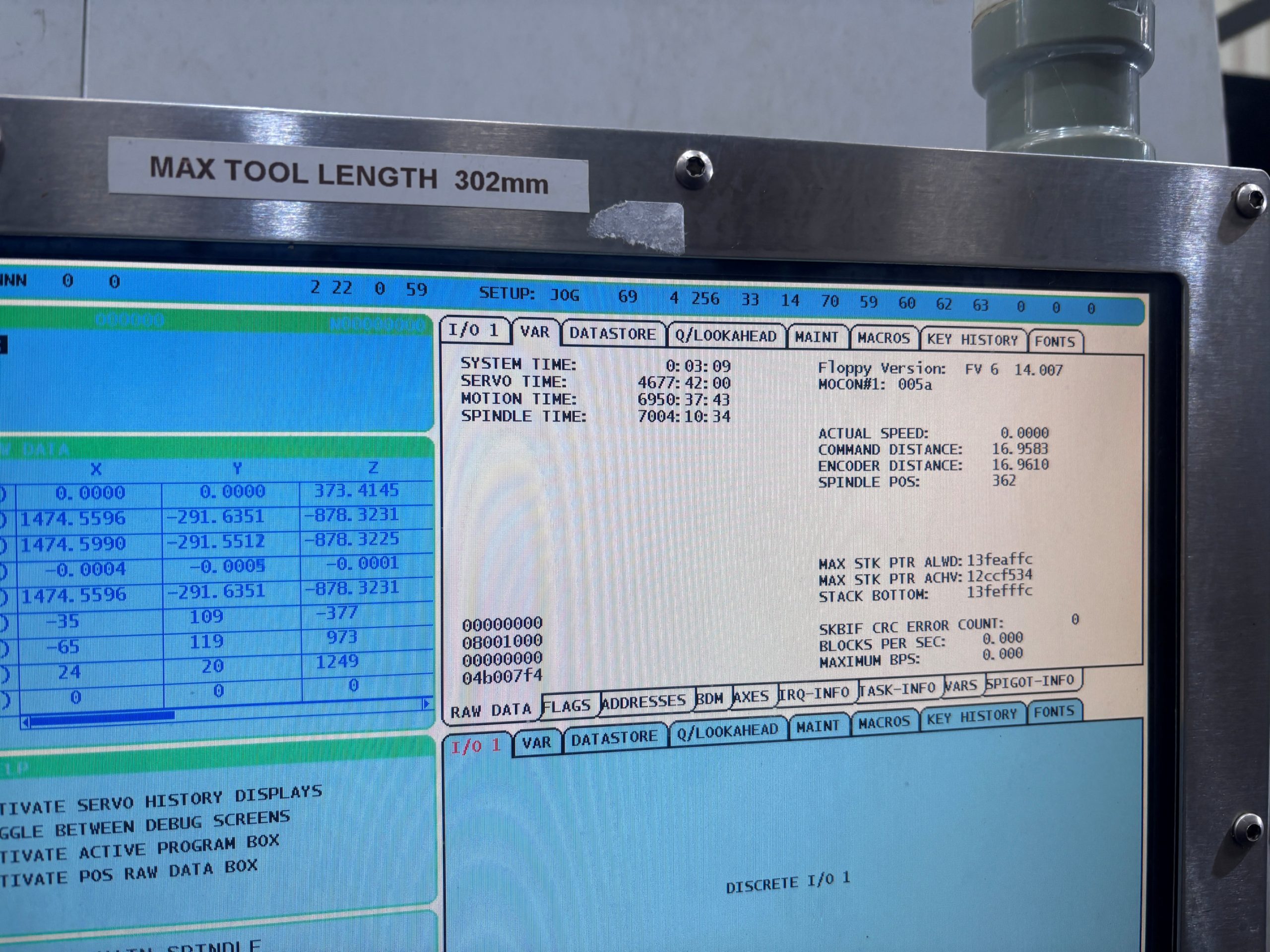Open VAR tab in lower panel
The width and height of the screenshot is (1270, 952).
pyautogui.click(x=536, y=743)
